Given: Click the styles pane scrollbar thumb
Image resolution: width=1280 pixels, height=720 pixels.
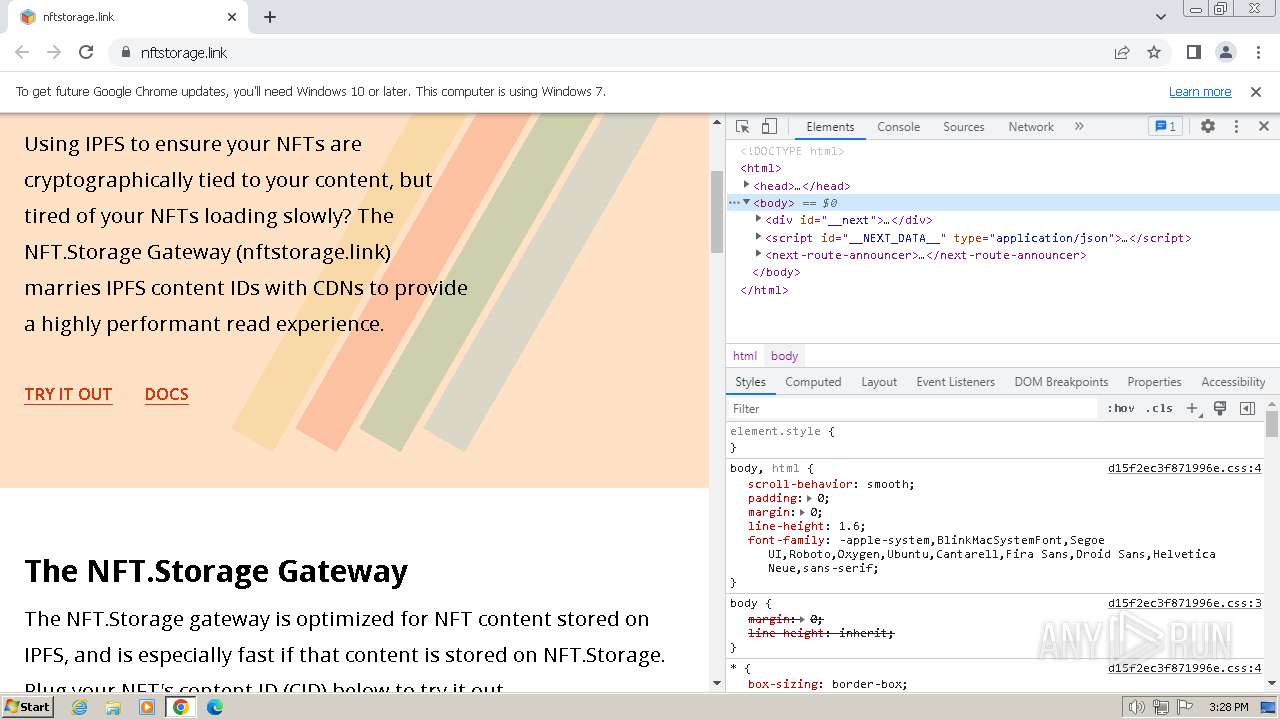Looking at the screenshot, I should click(x=1271, y=425).
